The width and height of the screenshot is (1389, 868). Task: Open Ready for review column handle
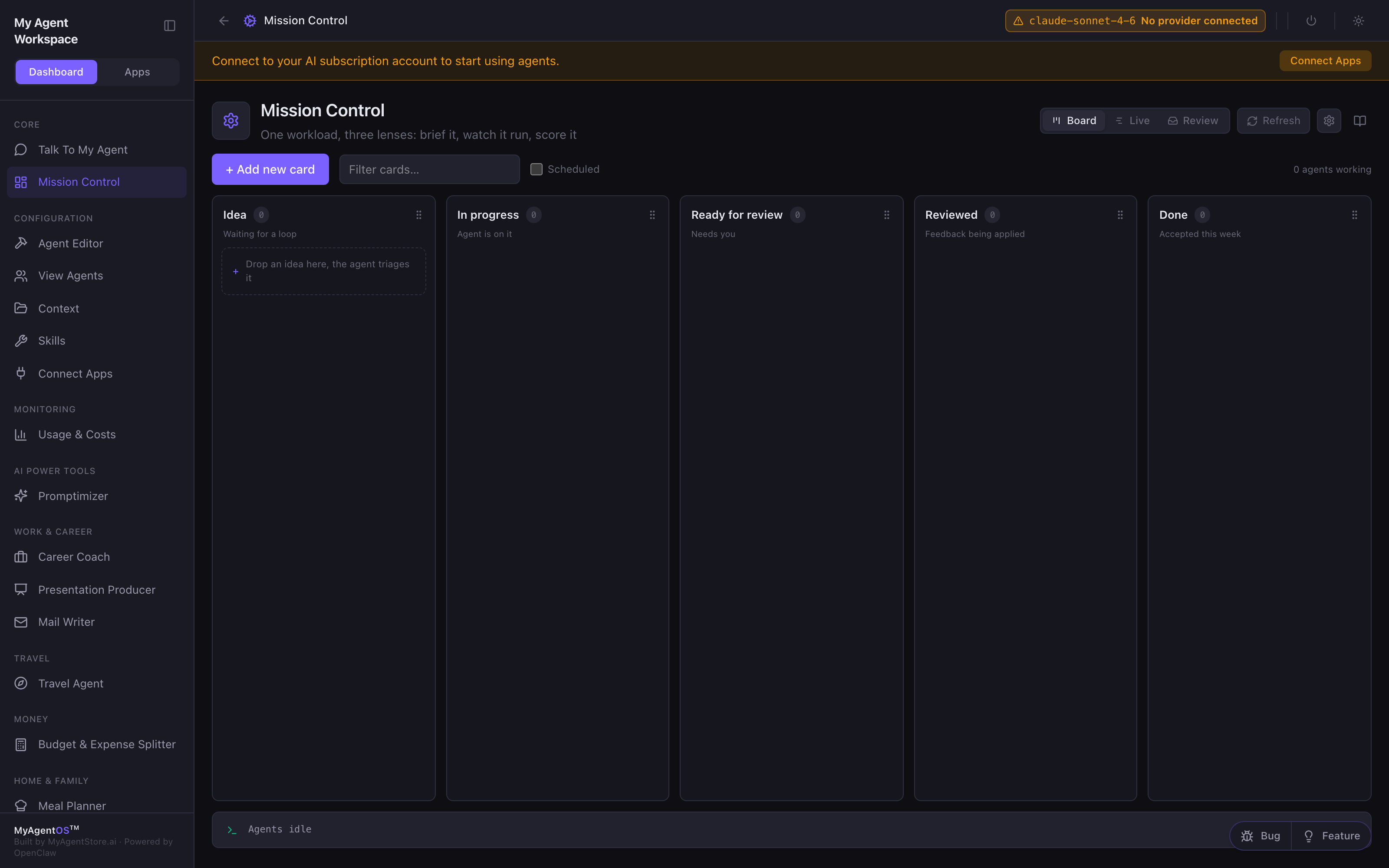(887, 215)
